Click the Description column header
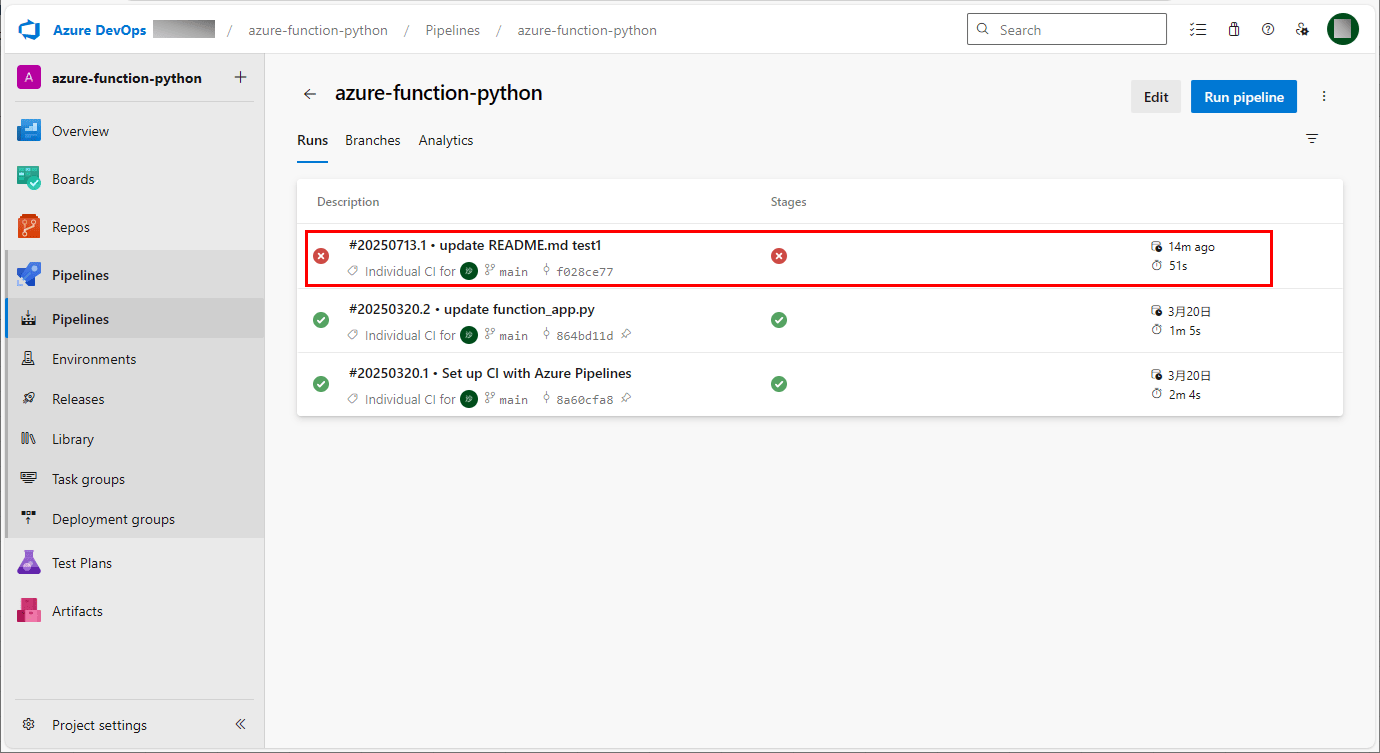 coord(348,202)
